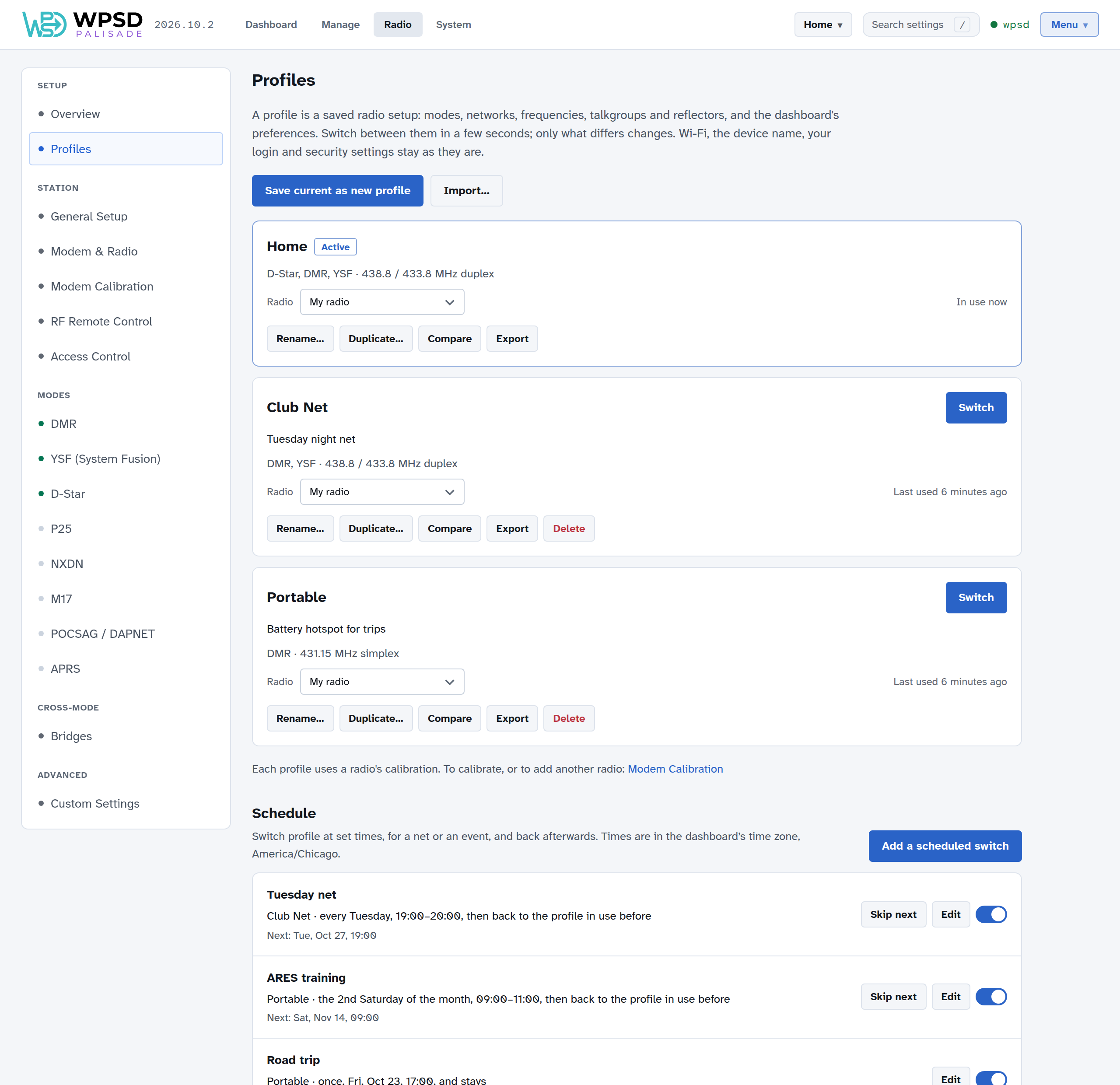
Task: Compare the Portable profile
Action: click(449, 718)
